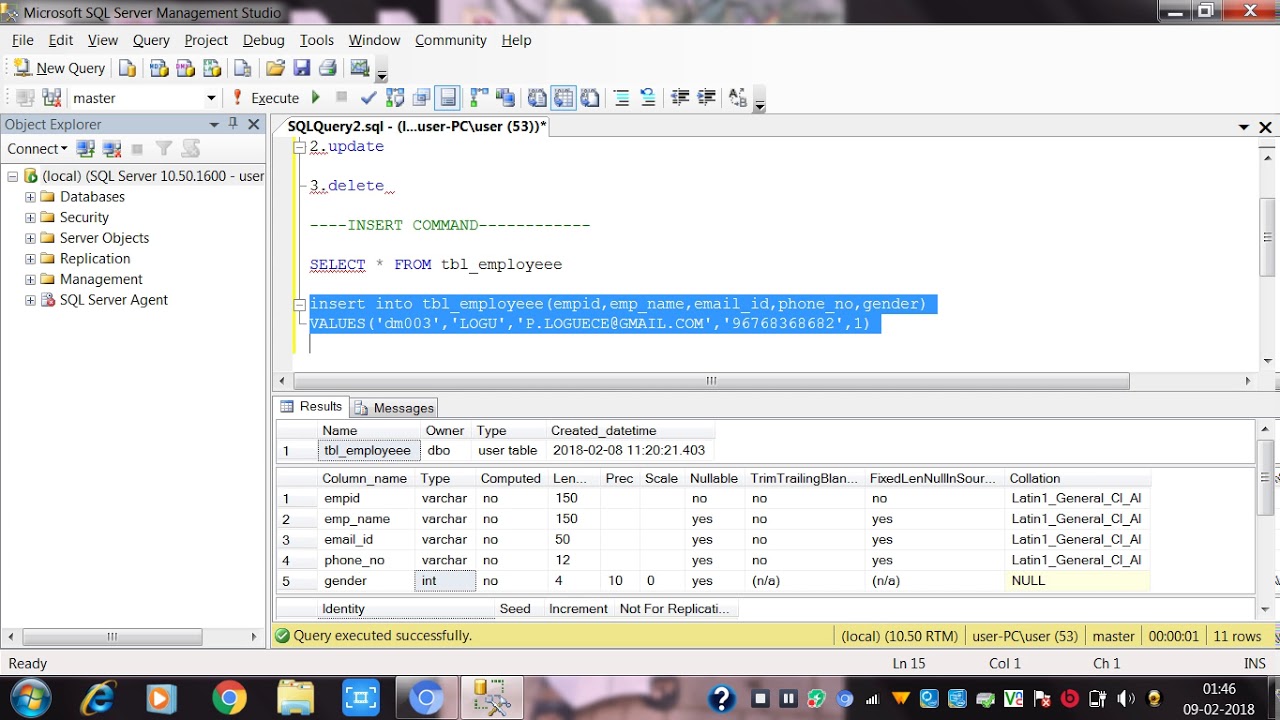The image size is (1280, 720).
Task: Click the Database Engine Query icon
Action: (127, 68)
